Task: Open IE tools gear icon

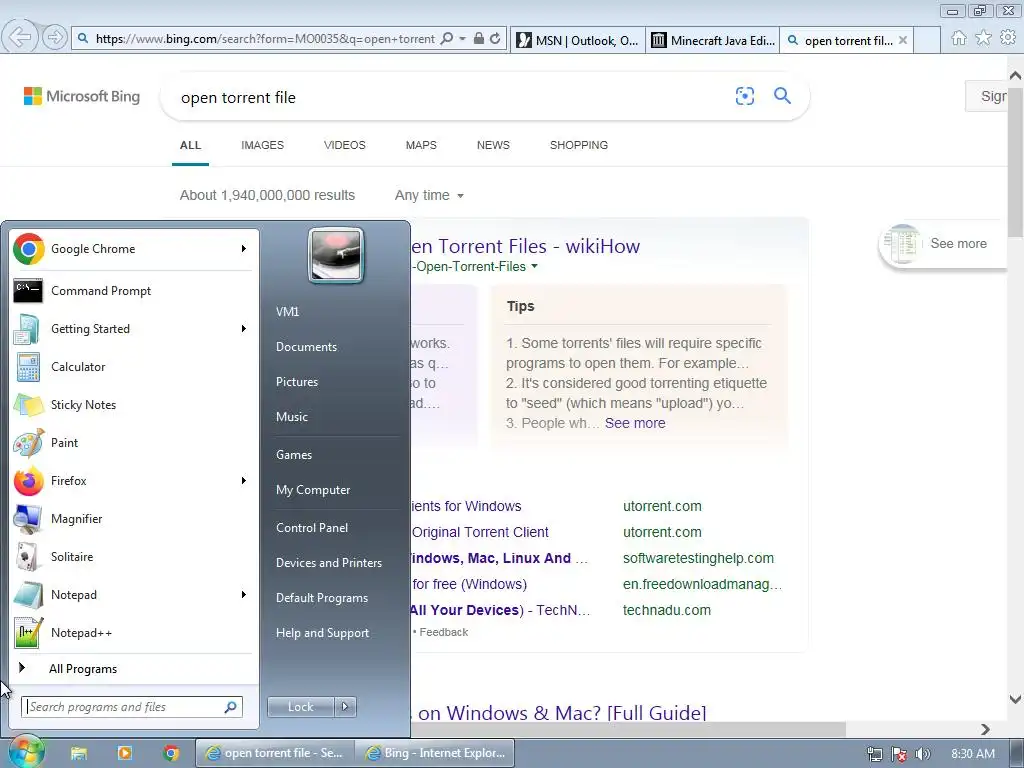Action: pos(1008,38)
